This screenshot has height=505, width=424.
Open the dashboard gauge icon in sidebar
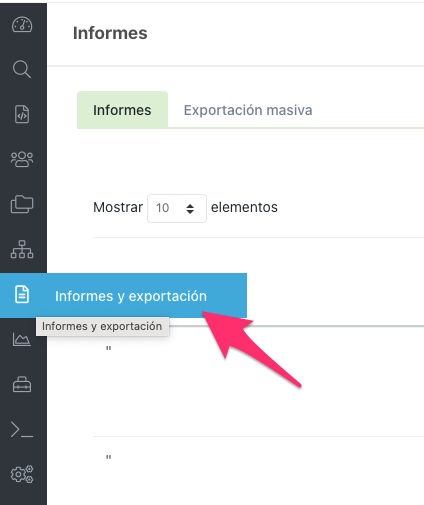[x=22, y=25]
